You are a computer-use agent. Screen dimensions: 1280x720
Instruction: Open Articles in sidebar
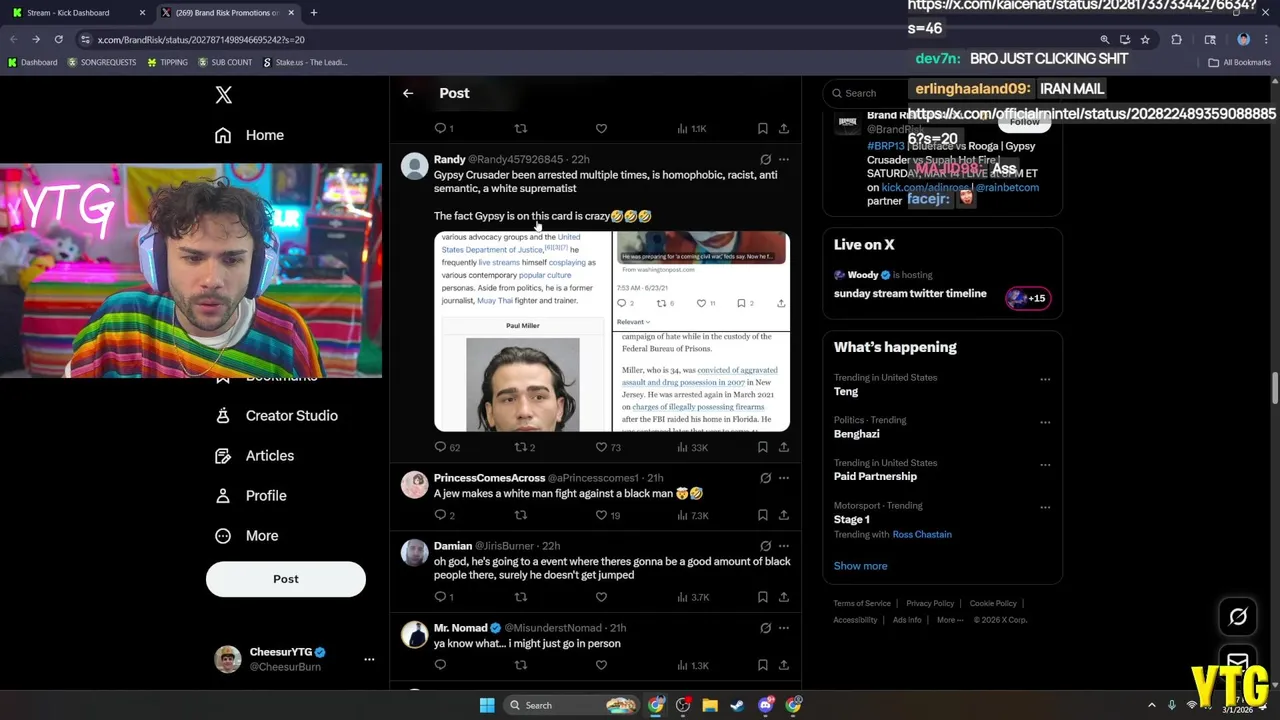tap(255, 455)
